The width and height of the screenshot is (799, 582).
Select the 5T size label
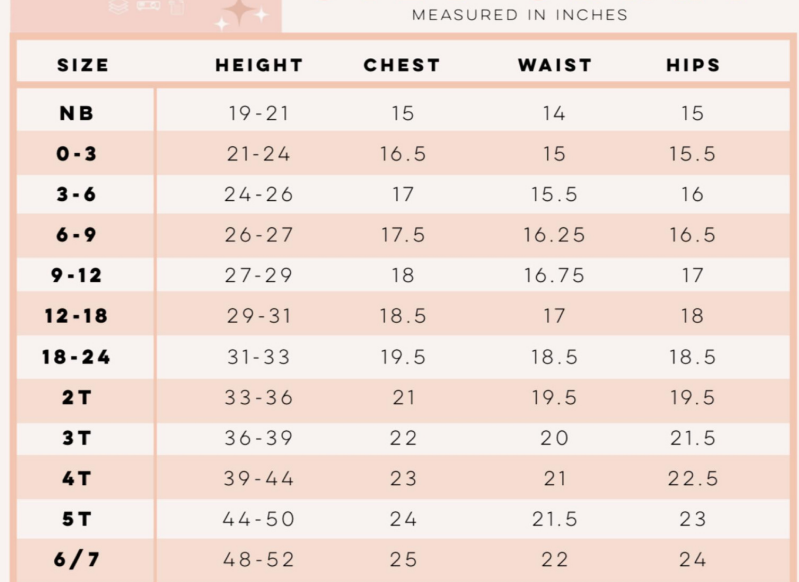76,519
